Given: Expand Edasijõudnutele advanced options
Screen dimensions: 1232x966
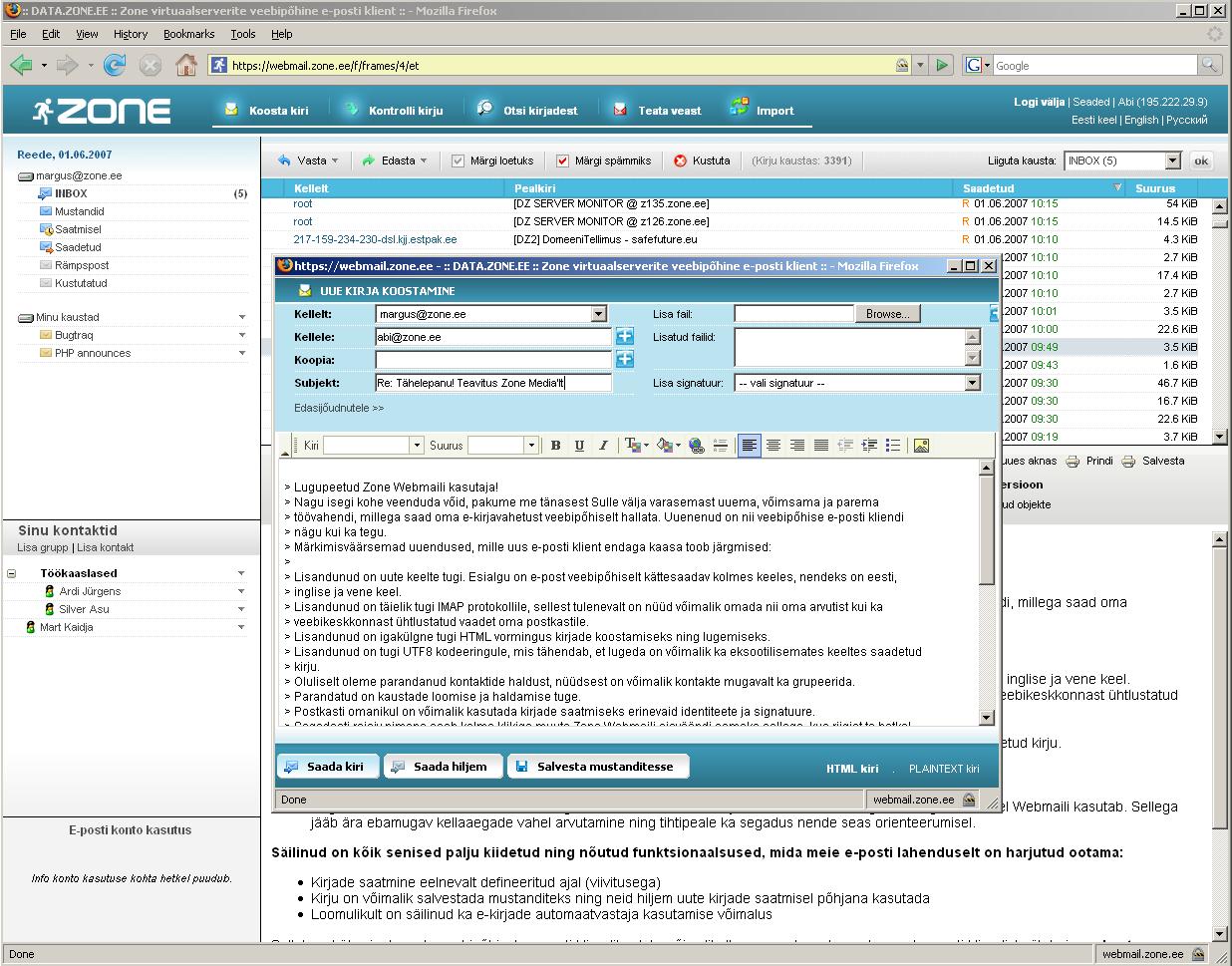Looking at the screenshot, I should click(339, 408).
